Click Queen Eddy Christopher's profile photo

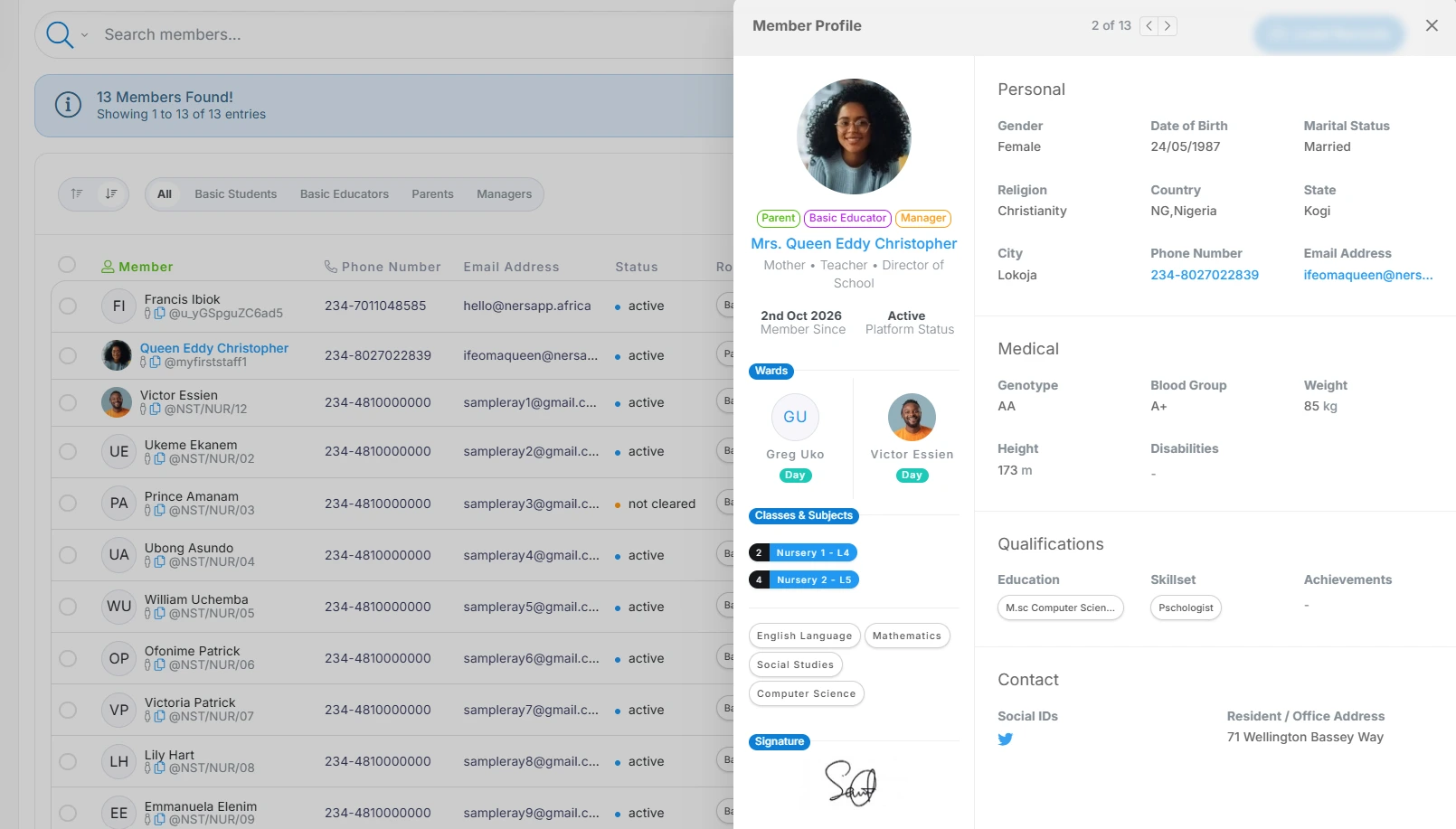[x=854, y=137]
